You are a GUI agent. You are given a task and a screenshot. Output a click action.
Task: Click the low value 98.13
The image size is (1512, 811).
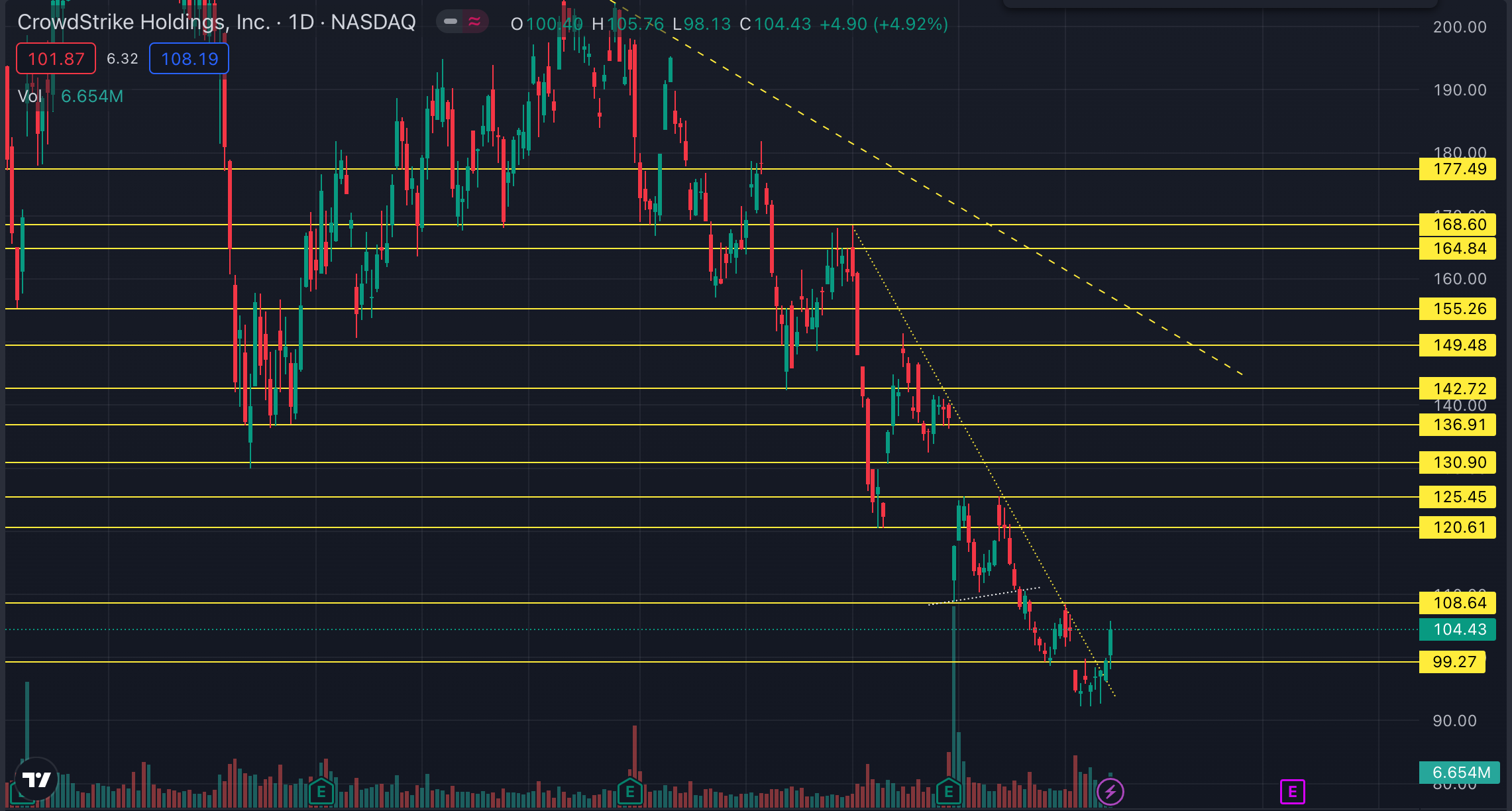click(x=707, y=24)
